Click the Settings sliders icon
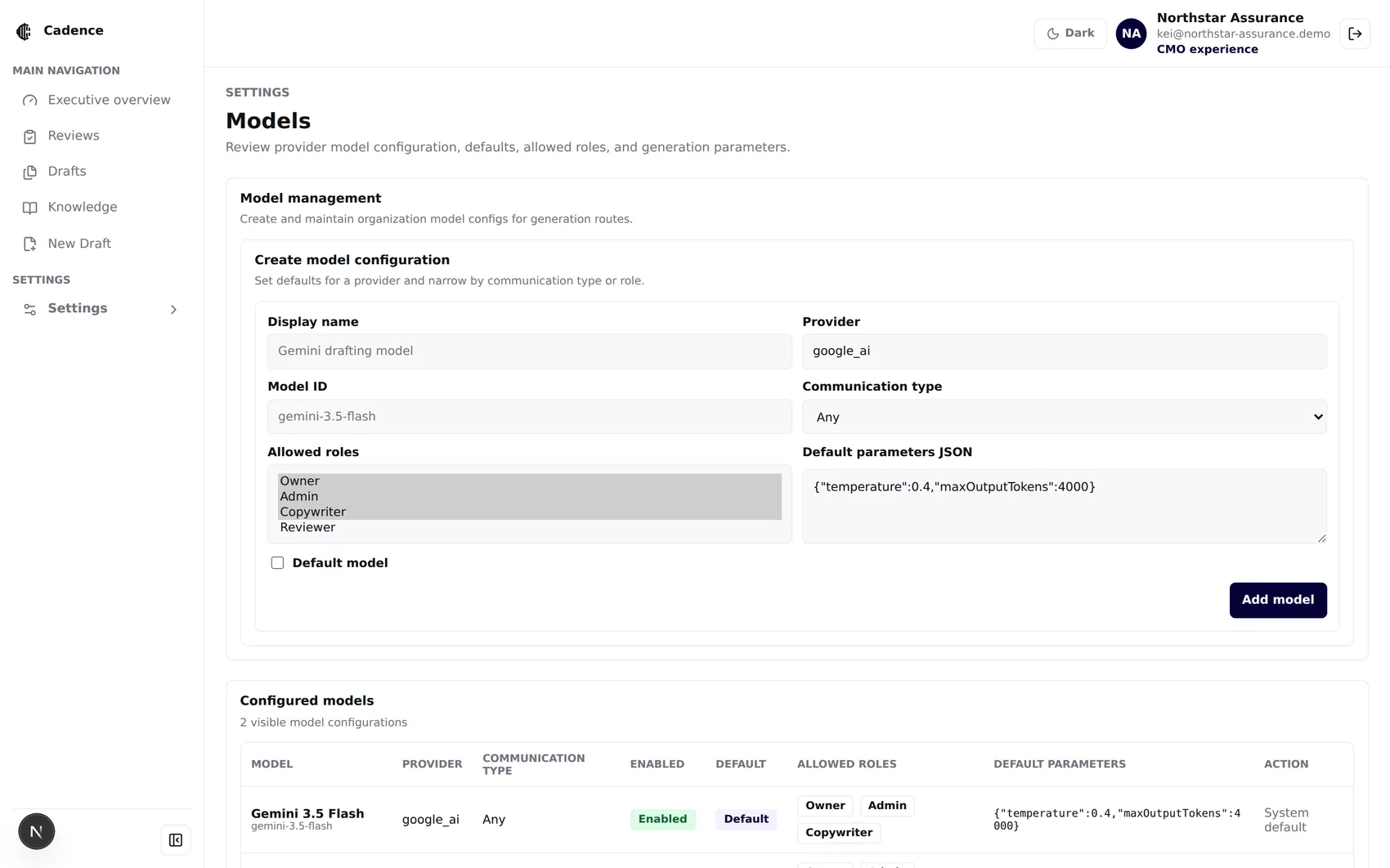Image resolution: width=1390 pixels, height=868 pixels. point(30,309)
